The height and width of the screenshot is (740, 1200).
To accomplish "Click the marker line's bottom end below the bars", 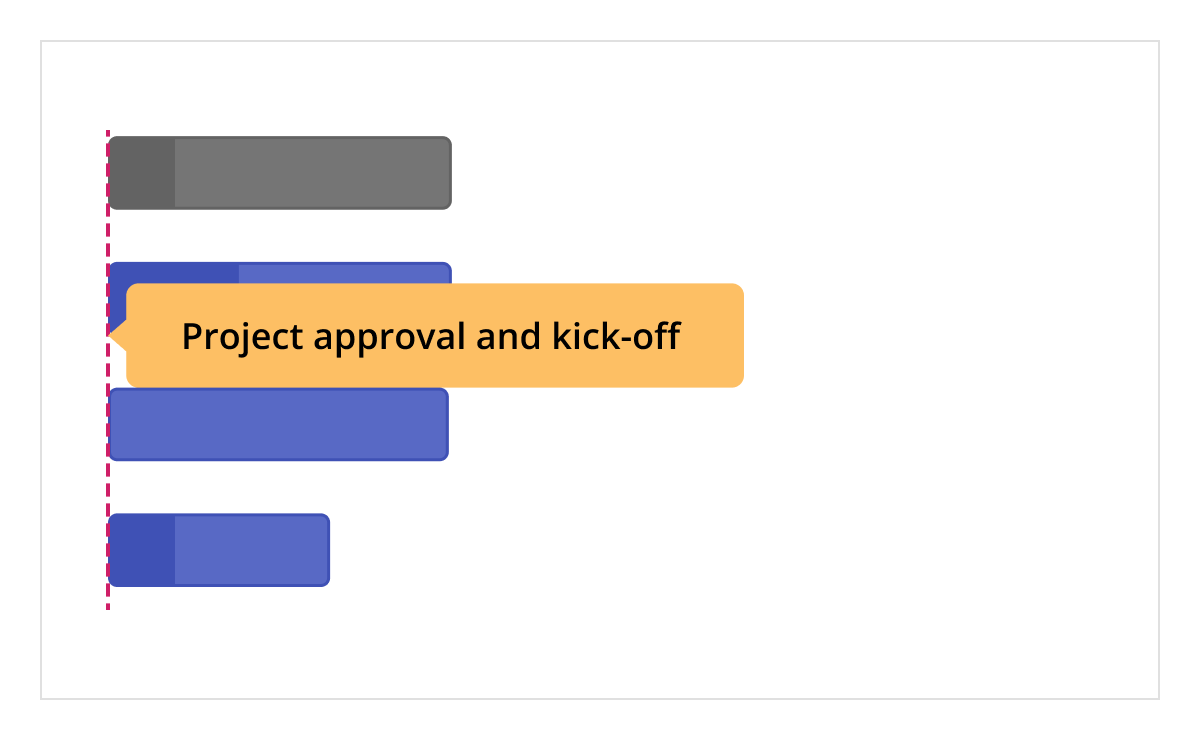I will (108, 603).
